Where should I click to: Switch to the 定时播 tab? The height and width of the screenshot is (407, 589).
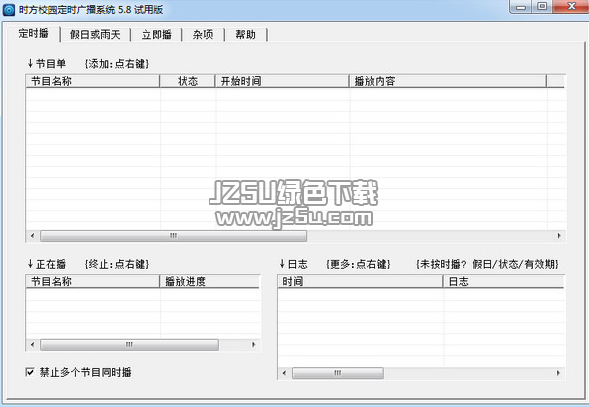click(33, 33)
